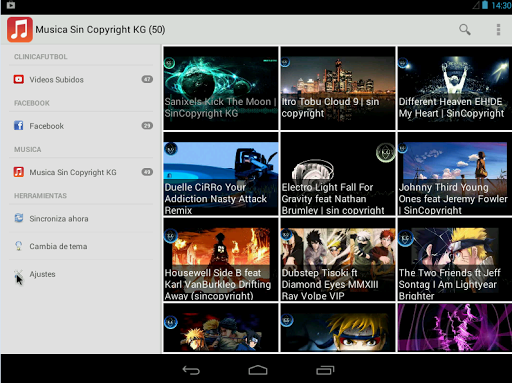Screen dimensions: 512x383
Task: Tap the 14:30 clock in the status bar
Action: tap(501, 5)
